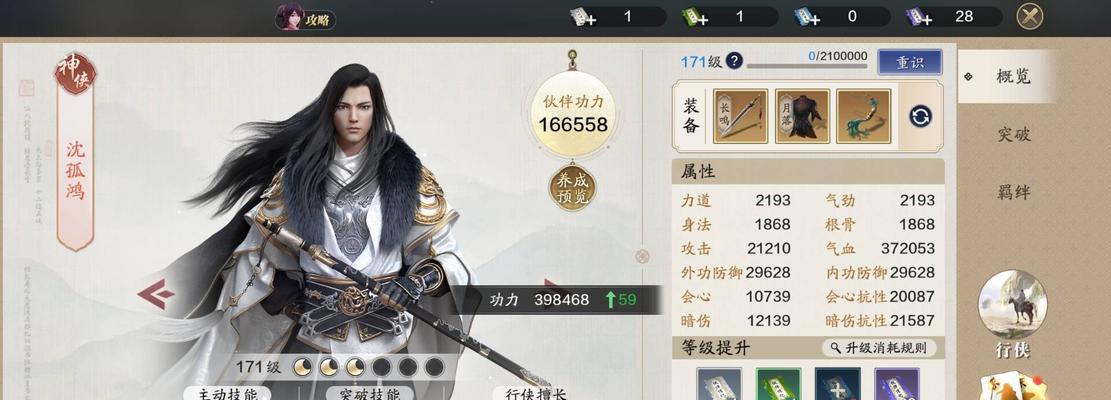Select the green tassel accessory slot
This screenshot has width=1111, height=400.
pyautogui.click(x=864, y=116)
